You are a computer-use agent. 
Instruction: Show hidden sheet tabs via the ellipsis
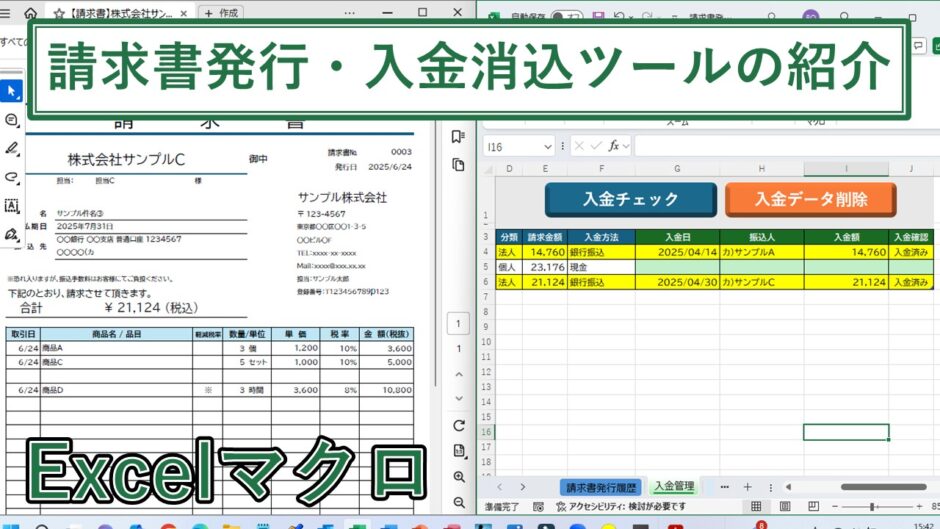pyautogui.click(x=724, y=487)
